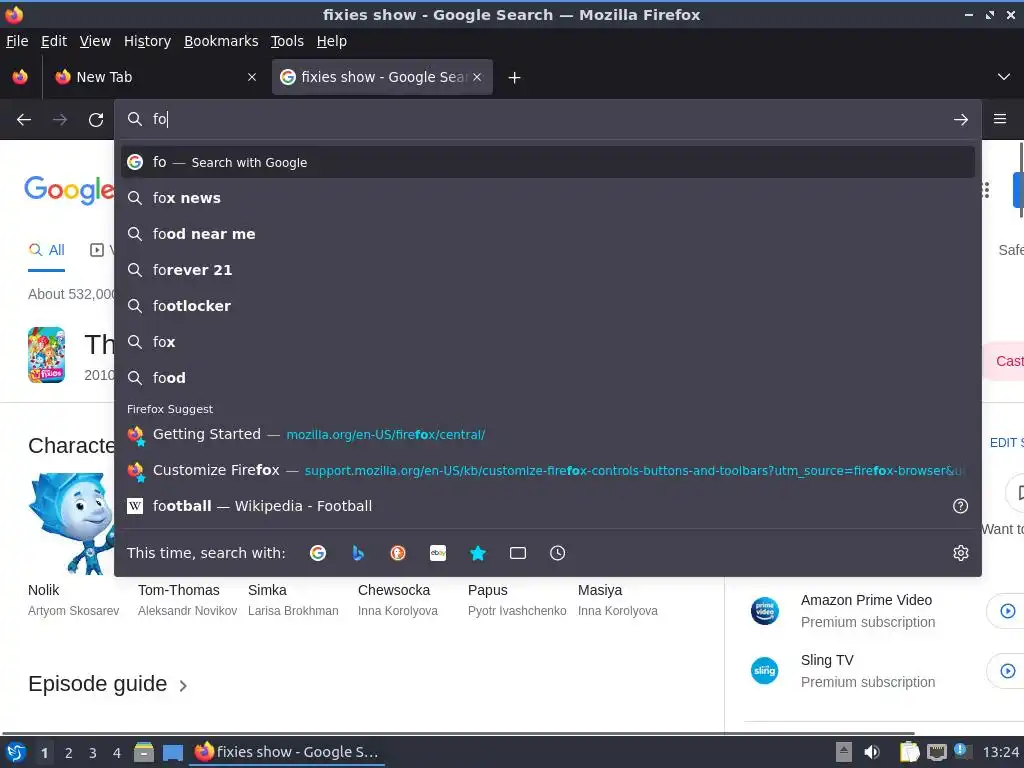Click the clipboard manager tray icon
Image resolution: width=1024 pixels, height=768 pixels.
click(x=909, y=752)
